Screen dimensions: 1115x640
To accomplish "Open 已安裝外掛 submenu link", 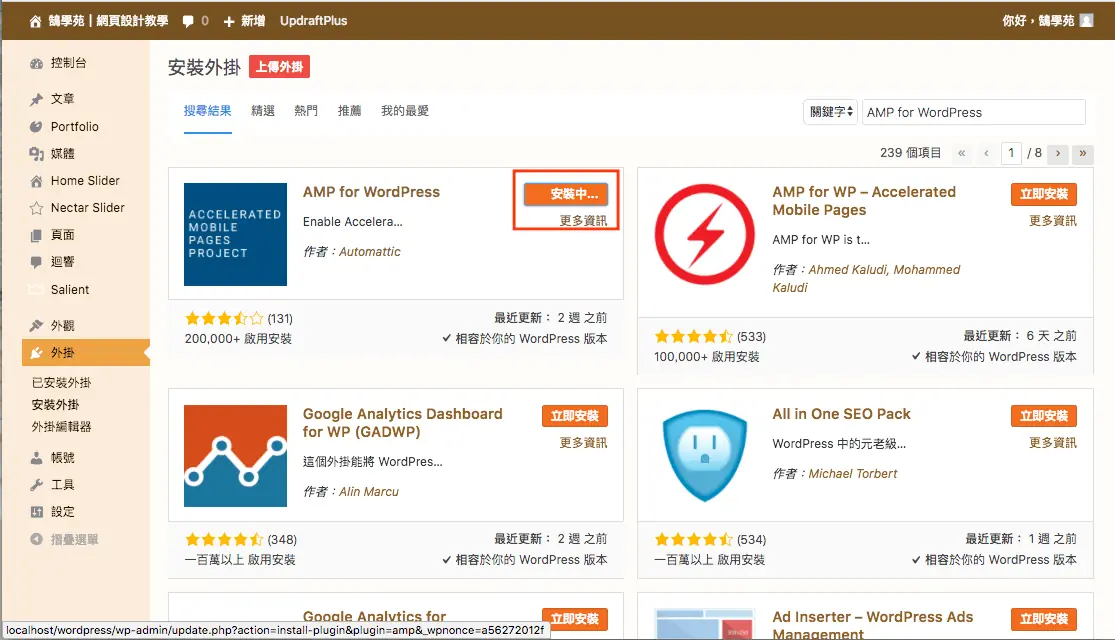I will pyautogui.click(x=61, y=383).
